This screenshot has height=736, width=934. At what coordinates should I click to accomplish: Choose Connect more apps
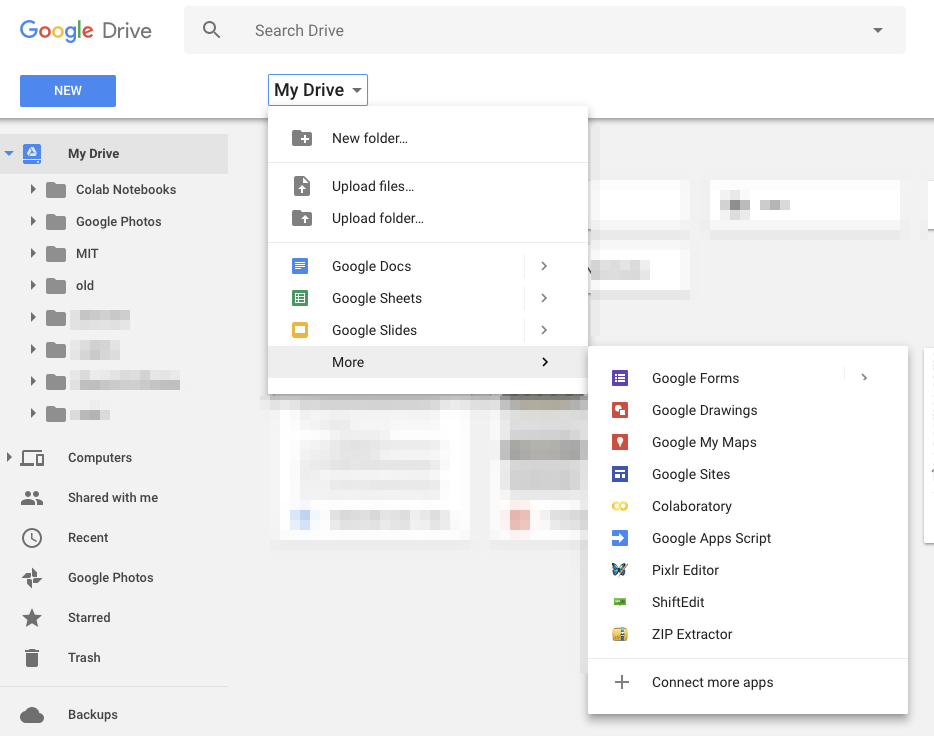748,682
